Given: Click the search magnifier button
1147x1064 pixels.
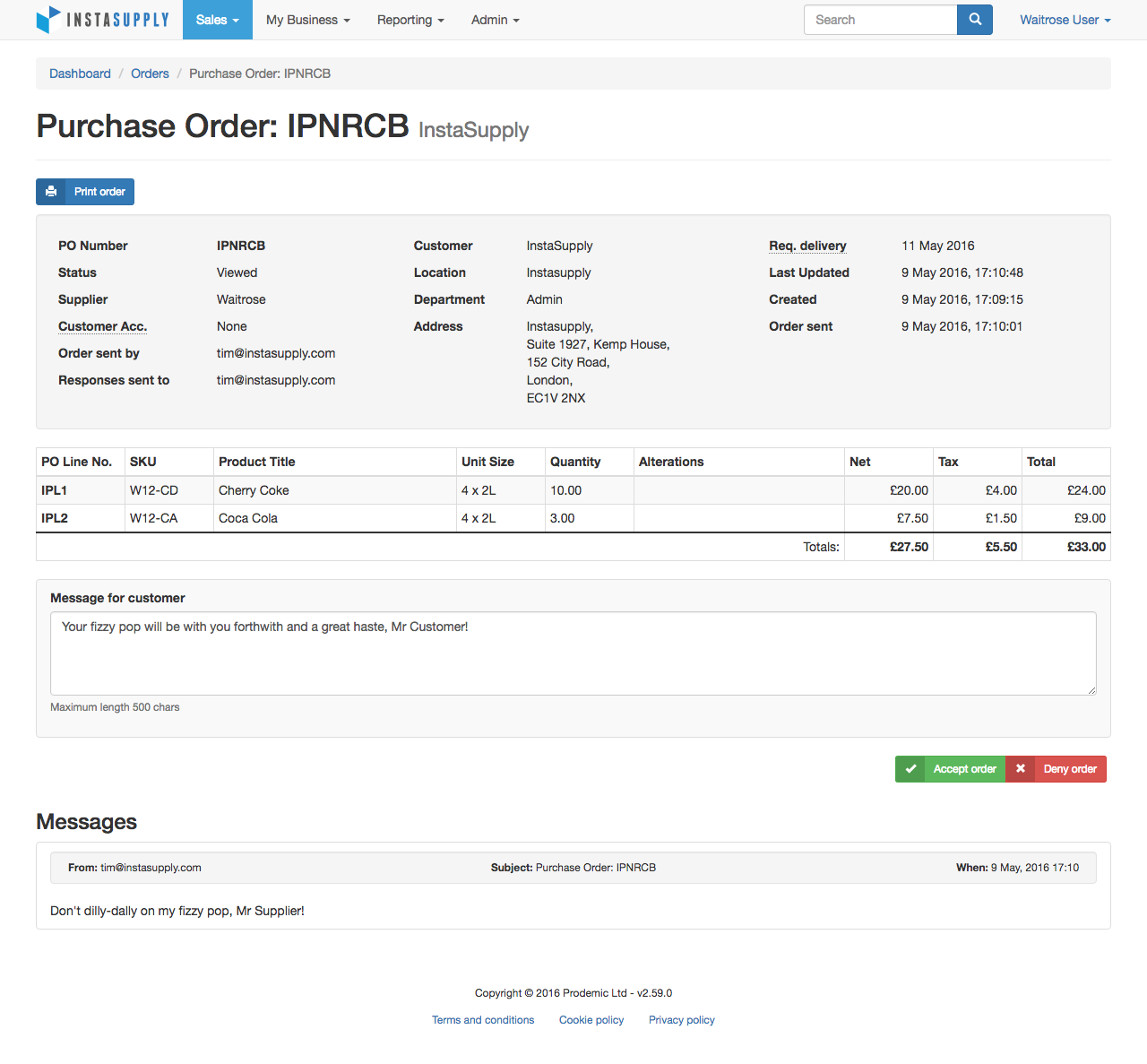Looking at the screenshot, I should pos(975,20).
